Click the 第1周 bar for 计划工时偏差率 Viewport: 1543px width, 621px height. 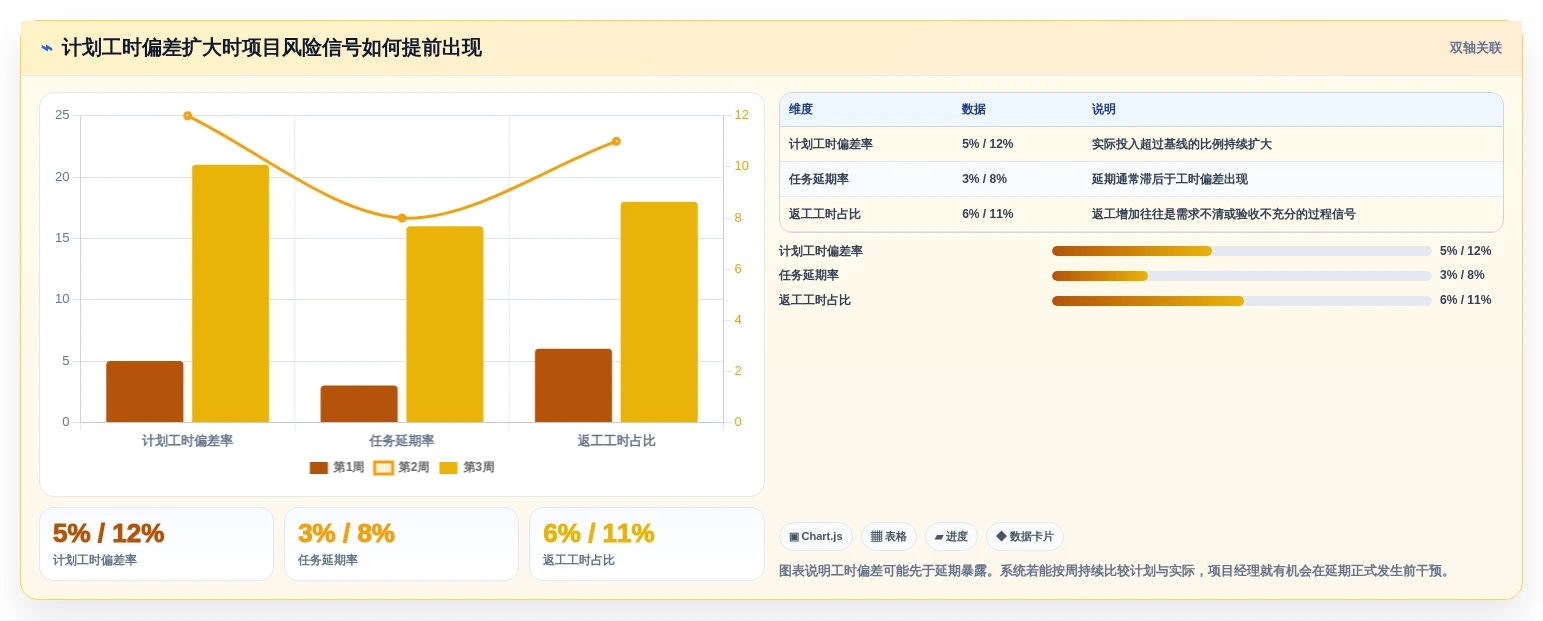tap(145, 392)
